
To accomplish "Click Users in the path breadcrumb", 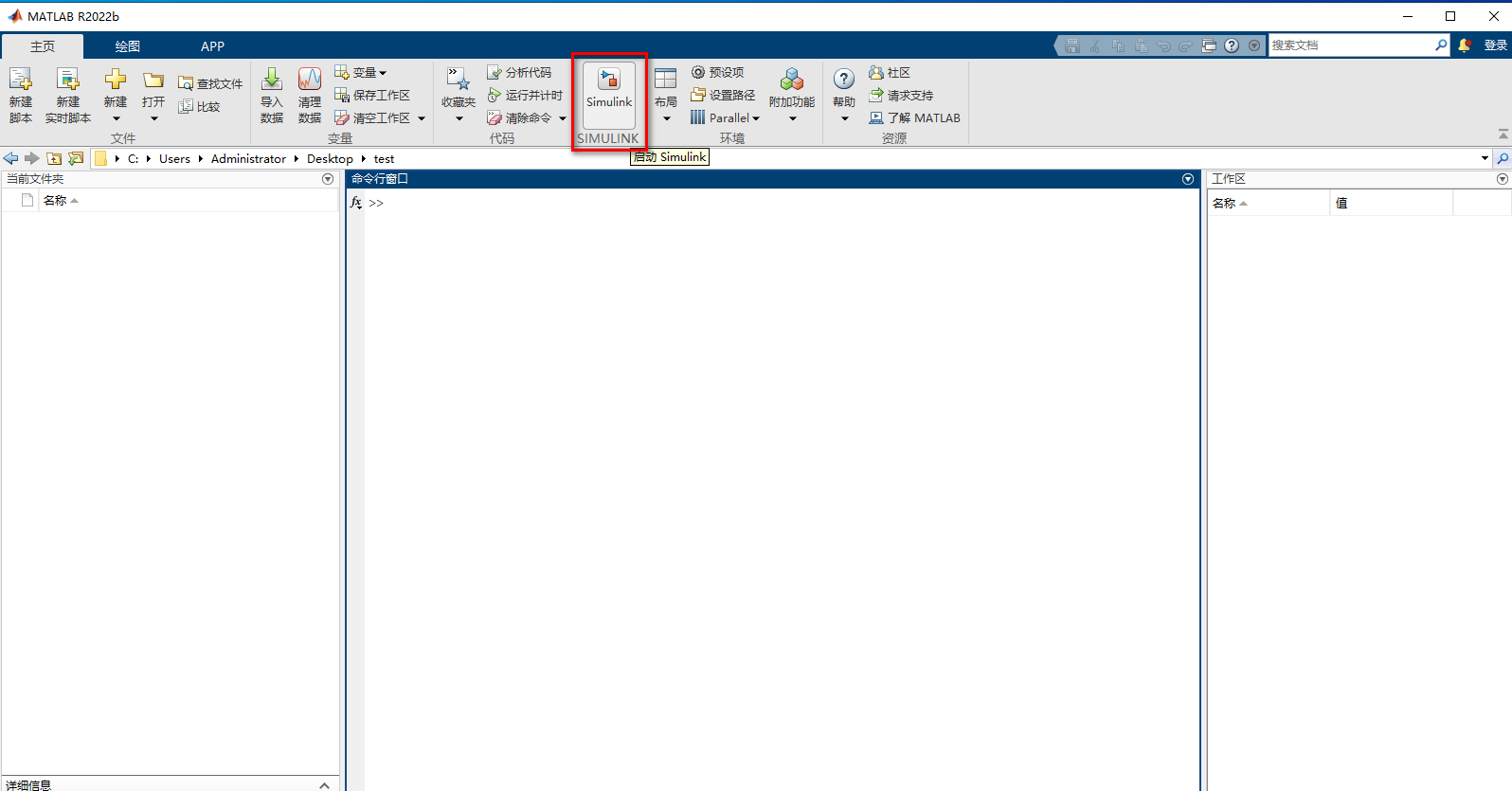I will pyautogui.click(x=174, y=159).
